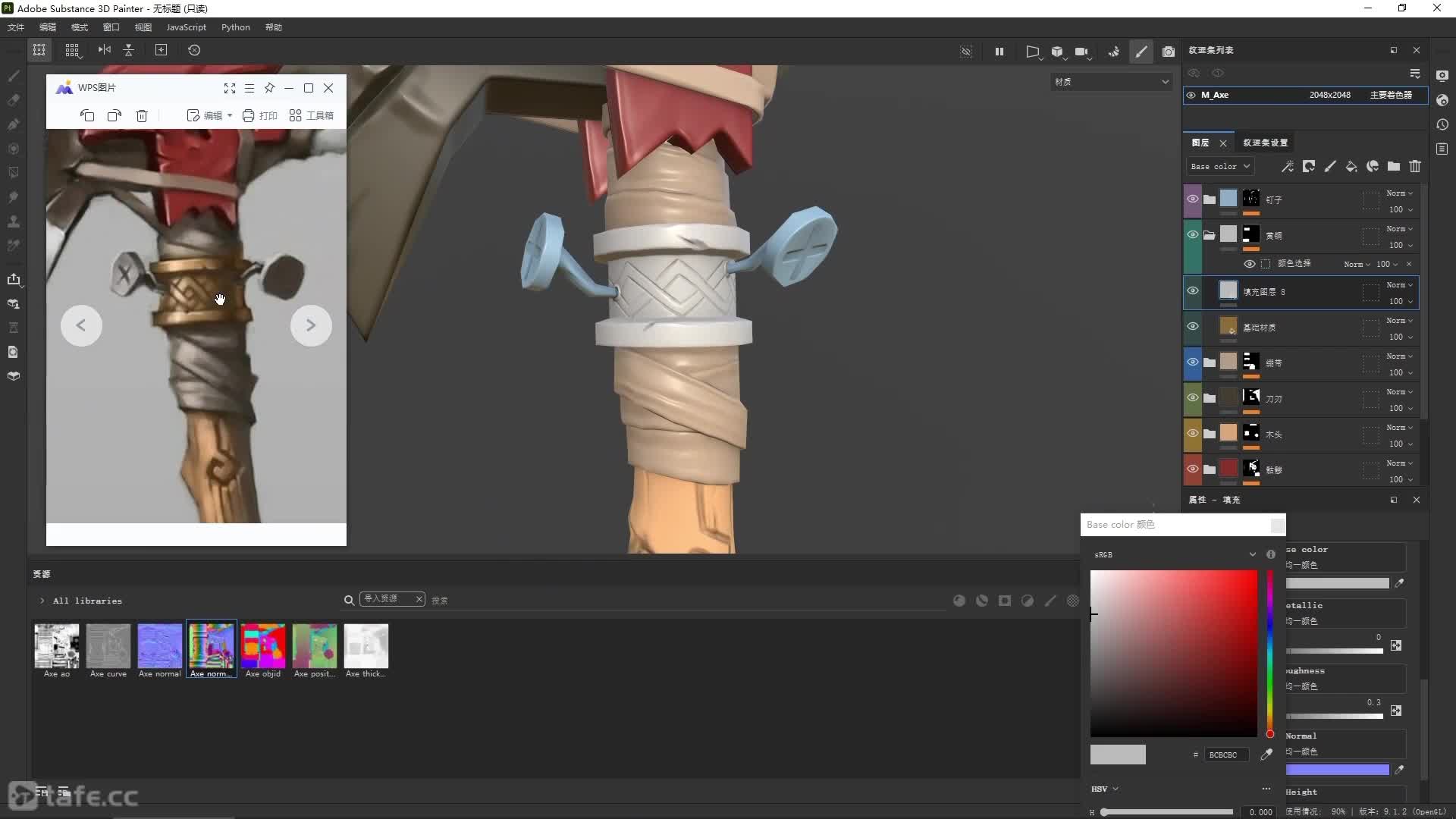The width and height of the screenshot is (1456, 819).
Task: Open the 帮助 menu
Action: [274, 27]
